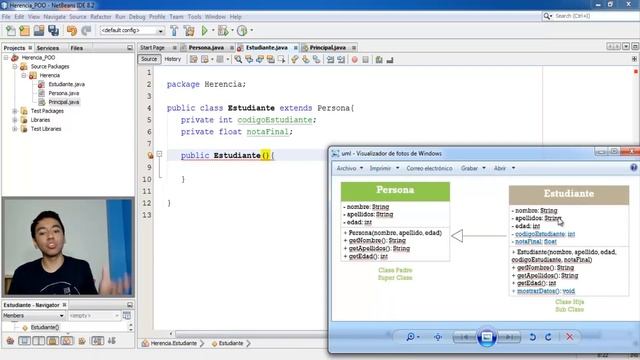Start macro recording with red circle icon
640x360 pixels.
pos(354,60)
